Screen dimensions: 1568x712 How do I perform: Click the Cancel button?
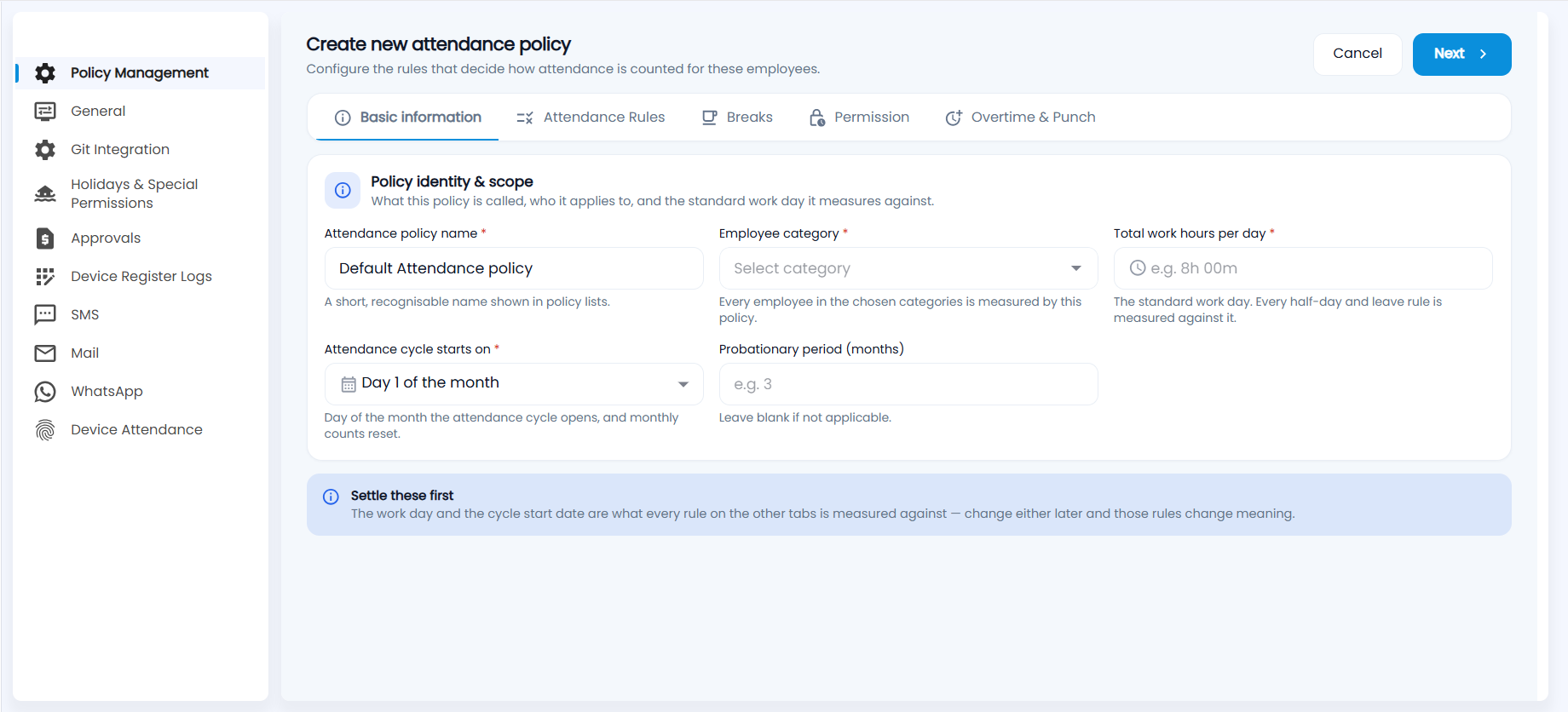coord(1358,54)
